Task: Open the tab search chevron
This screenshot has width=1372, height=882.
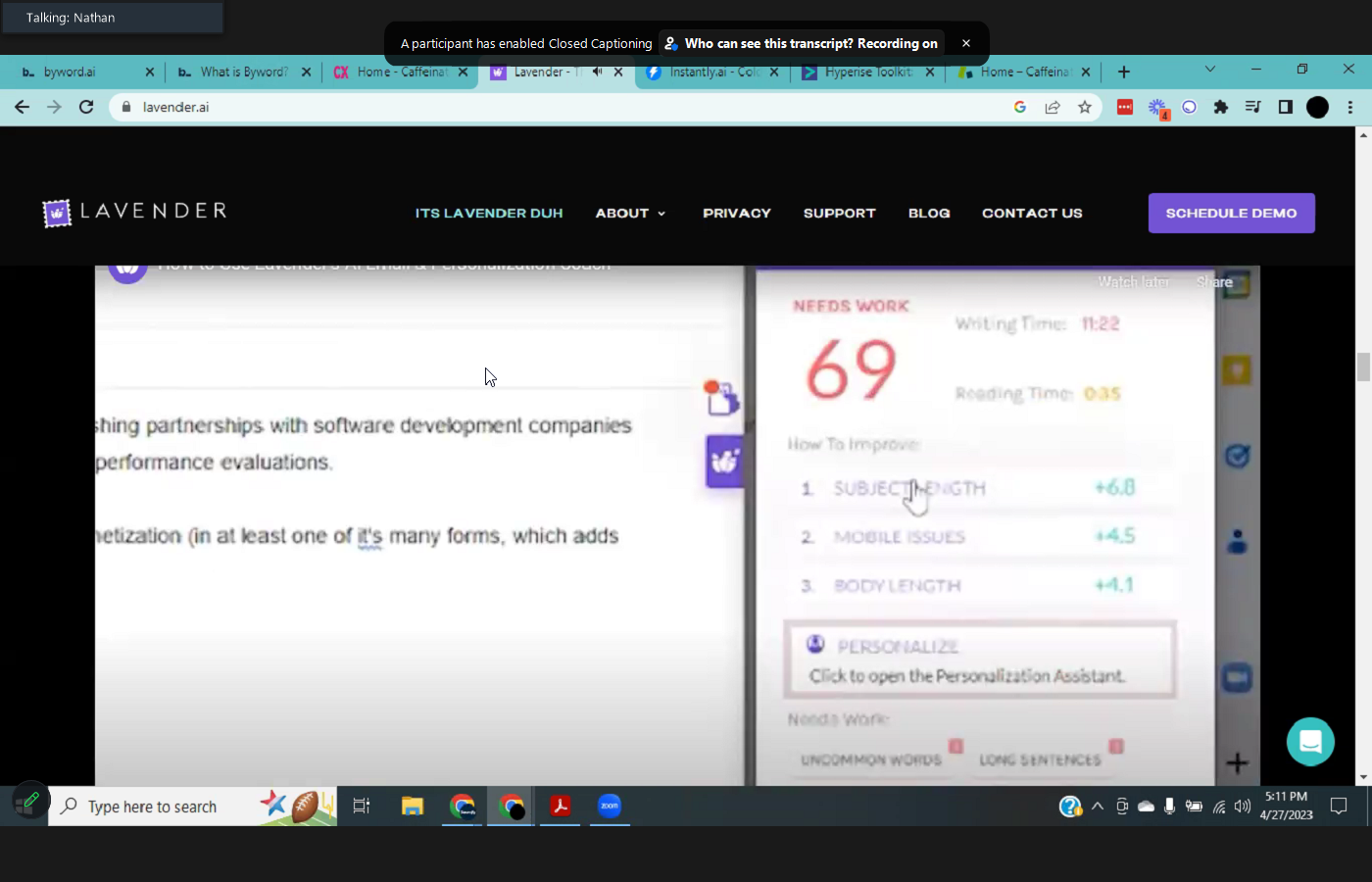Action: [1210, 70]
